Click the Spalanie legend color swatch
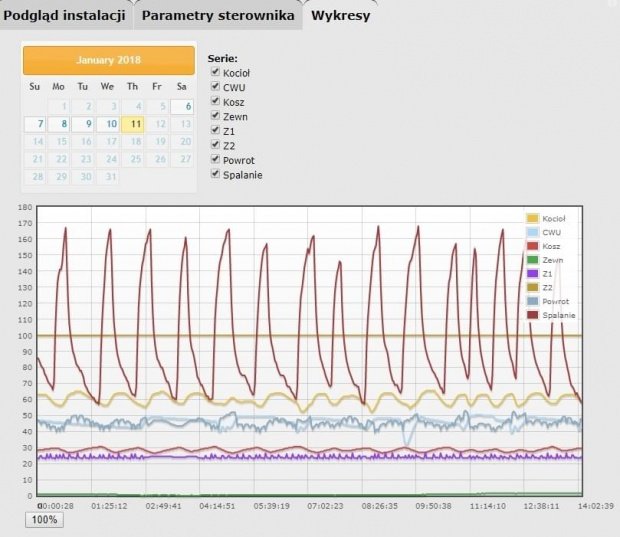620x537 pixels. (x=532, y=315)
